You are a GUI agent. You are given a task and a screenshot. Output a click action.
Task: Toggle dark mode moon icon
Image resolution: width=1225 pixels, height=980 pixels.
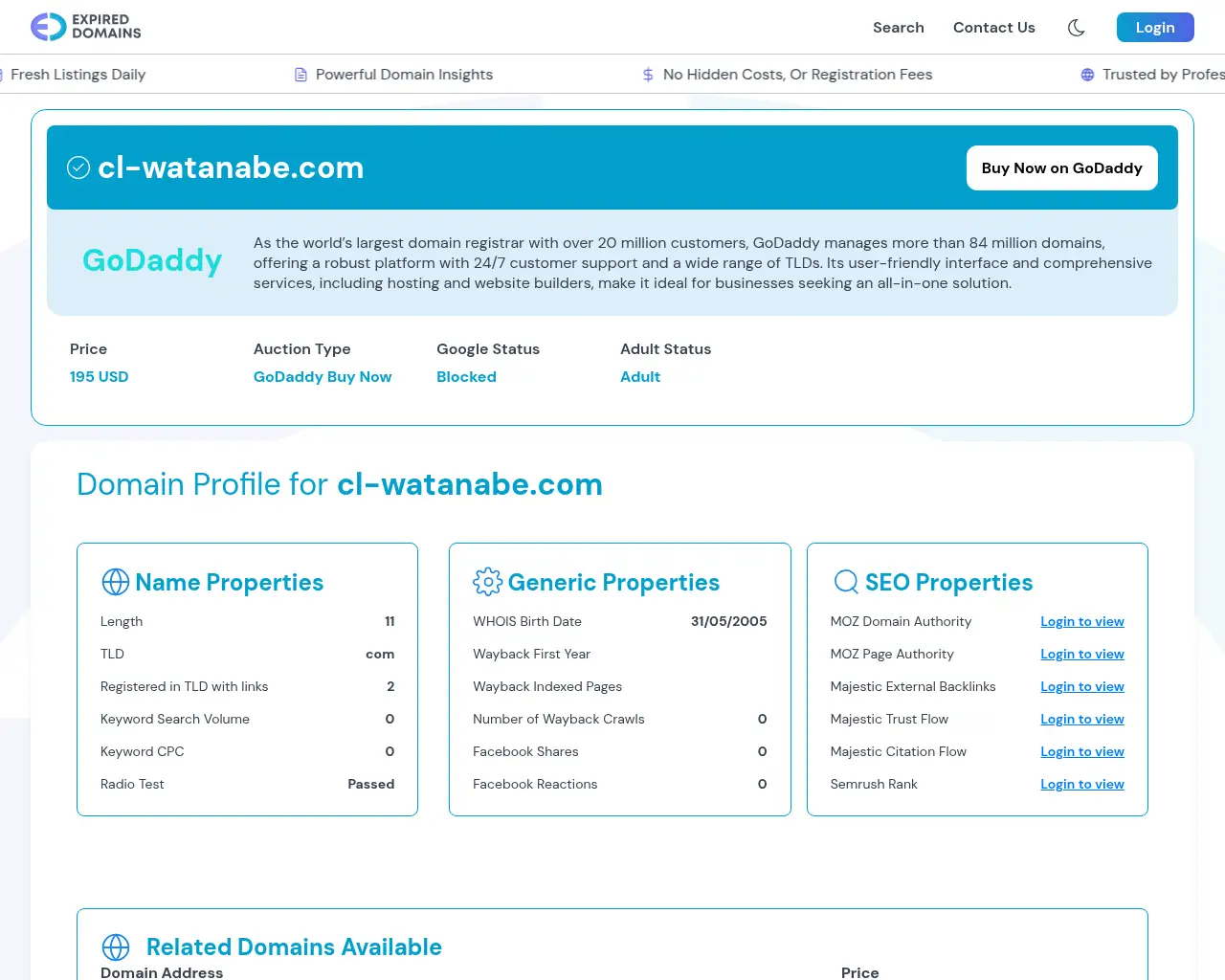[x=1077, y=28]
